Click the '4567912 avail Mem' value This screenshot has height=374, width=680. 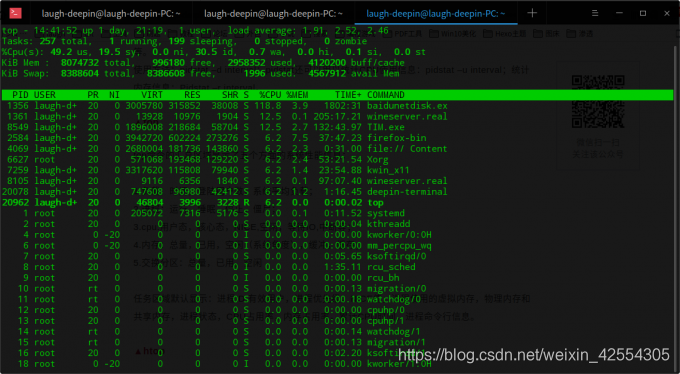click(x=353, y=73)
